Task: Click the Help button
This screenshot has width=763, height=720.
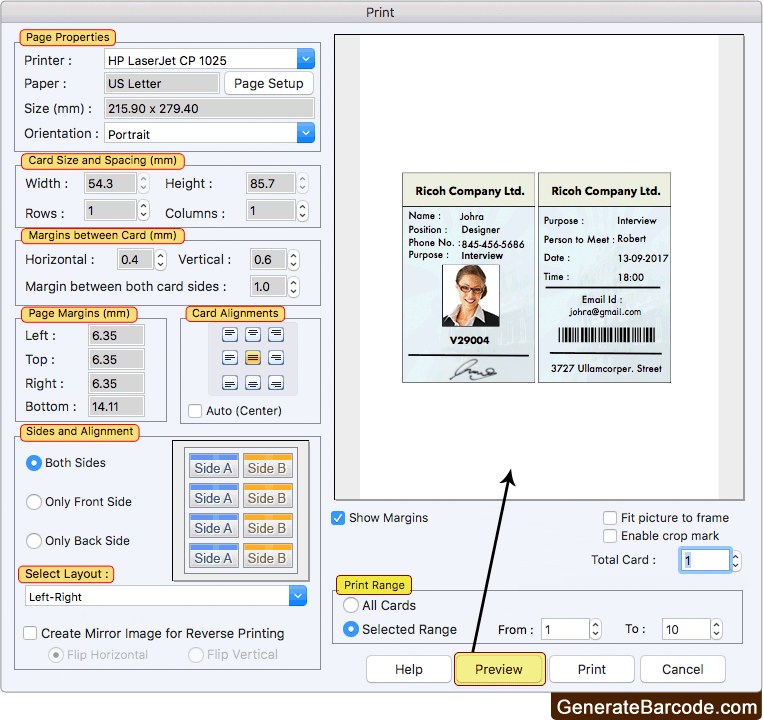Action: [409, 669]
